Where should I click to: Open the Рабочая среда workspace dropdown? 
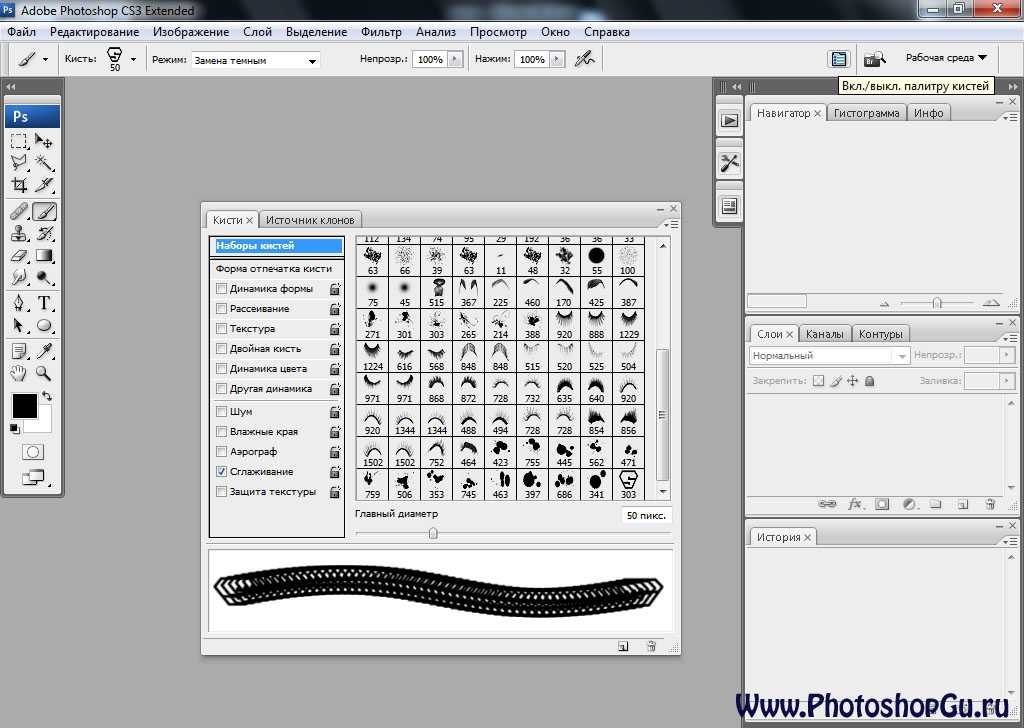(946, 57)
